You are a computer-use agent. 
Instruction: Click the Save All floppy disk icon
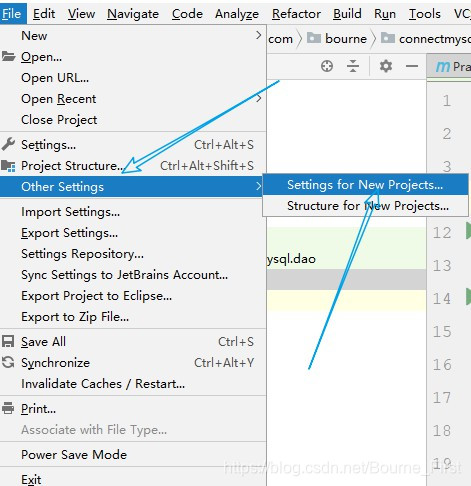coord(8,342)
